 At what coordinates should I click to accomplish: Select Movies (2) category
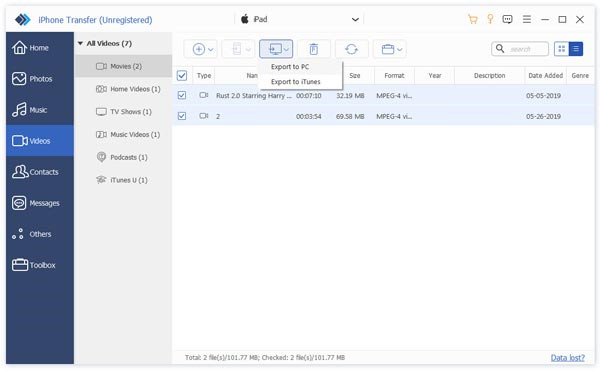(124, 66)
